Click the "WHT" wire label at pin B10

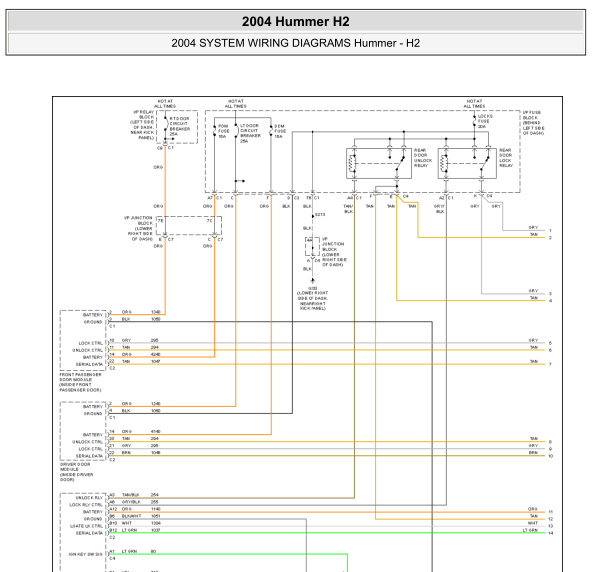127,523
